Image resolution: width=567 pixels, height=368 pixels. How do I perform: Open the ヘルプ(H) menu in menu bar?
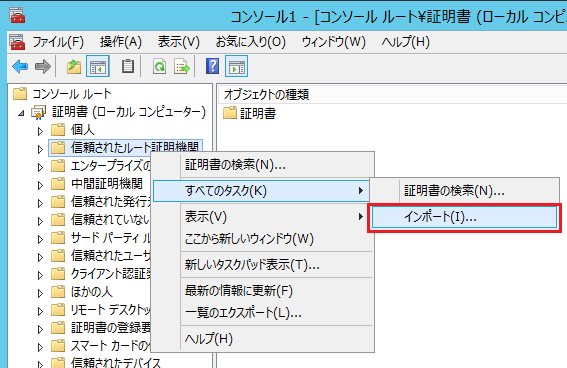[406, 42]
